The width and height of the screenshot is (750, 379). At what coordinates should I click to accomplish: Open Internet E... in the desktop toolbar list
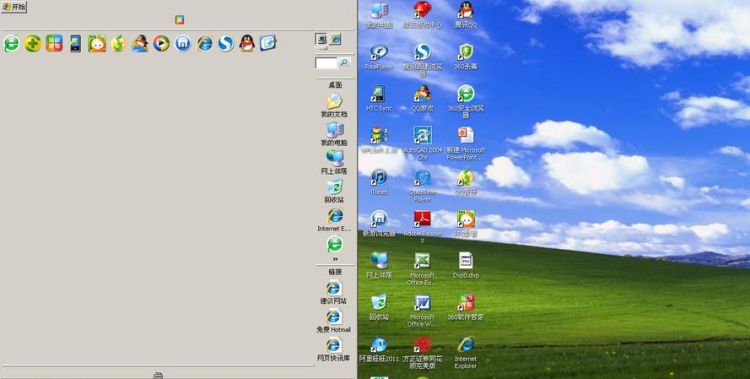(x=334, y=220)
